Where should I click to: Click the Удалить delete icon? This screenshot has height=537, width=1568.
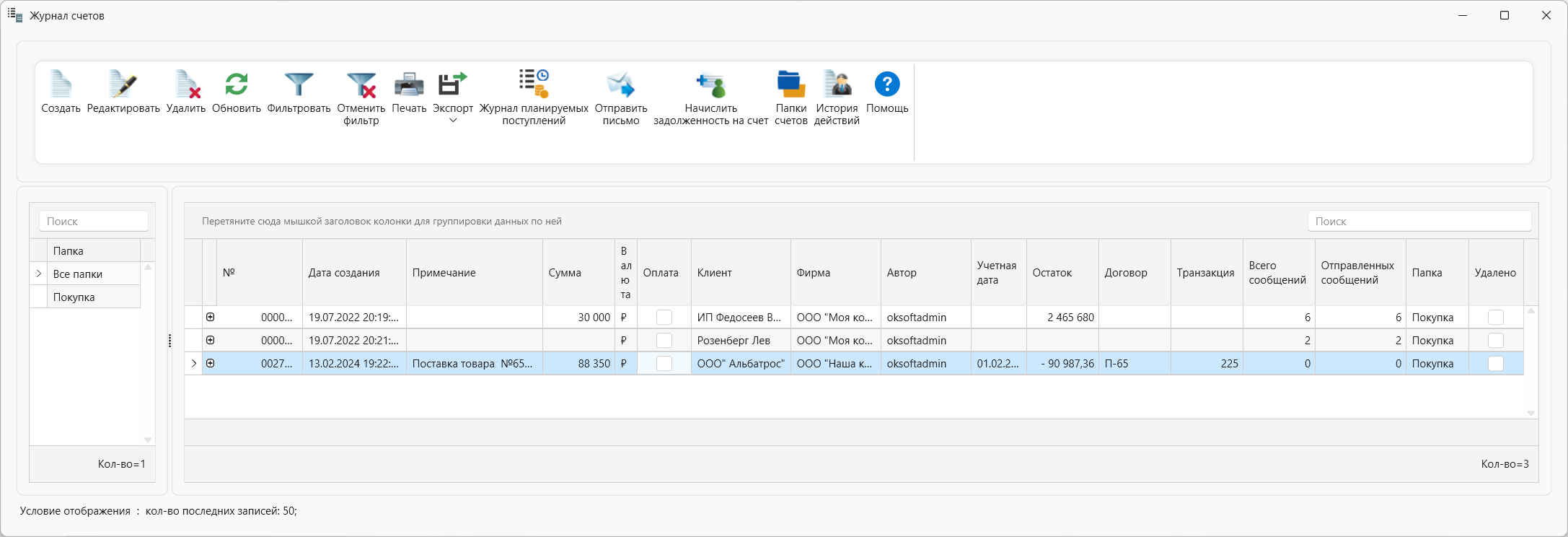click(x=186, y=84)
